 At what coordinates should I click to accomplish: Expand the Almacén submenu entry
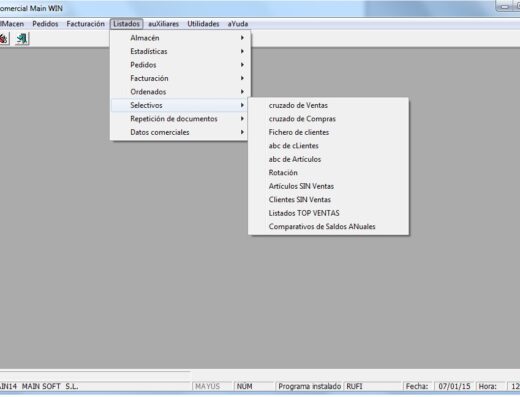pos(180,38)
